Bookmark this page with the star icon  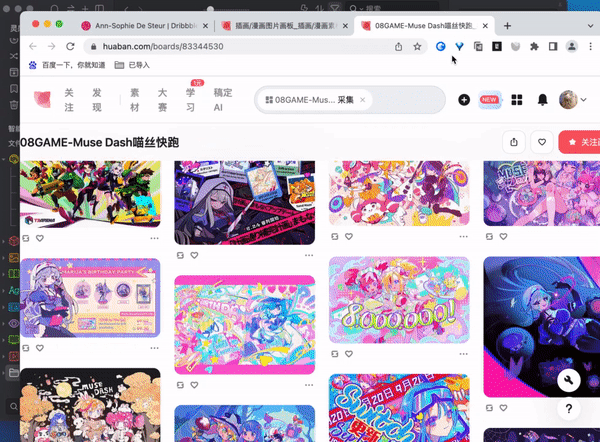417,47
